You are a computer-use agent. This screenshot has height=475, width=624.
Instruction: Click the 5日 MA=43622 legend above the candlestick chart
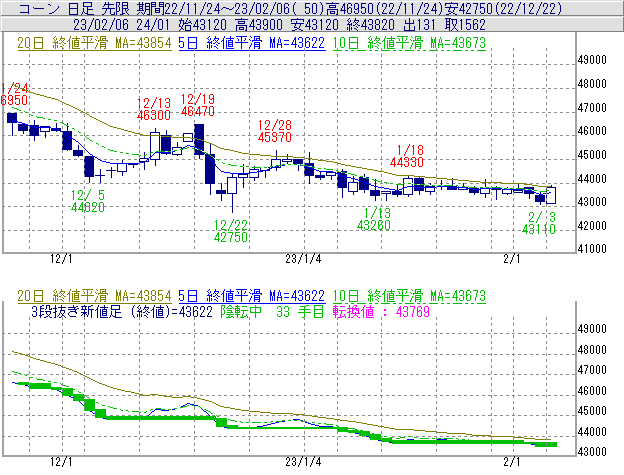coord(252,43)
